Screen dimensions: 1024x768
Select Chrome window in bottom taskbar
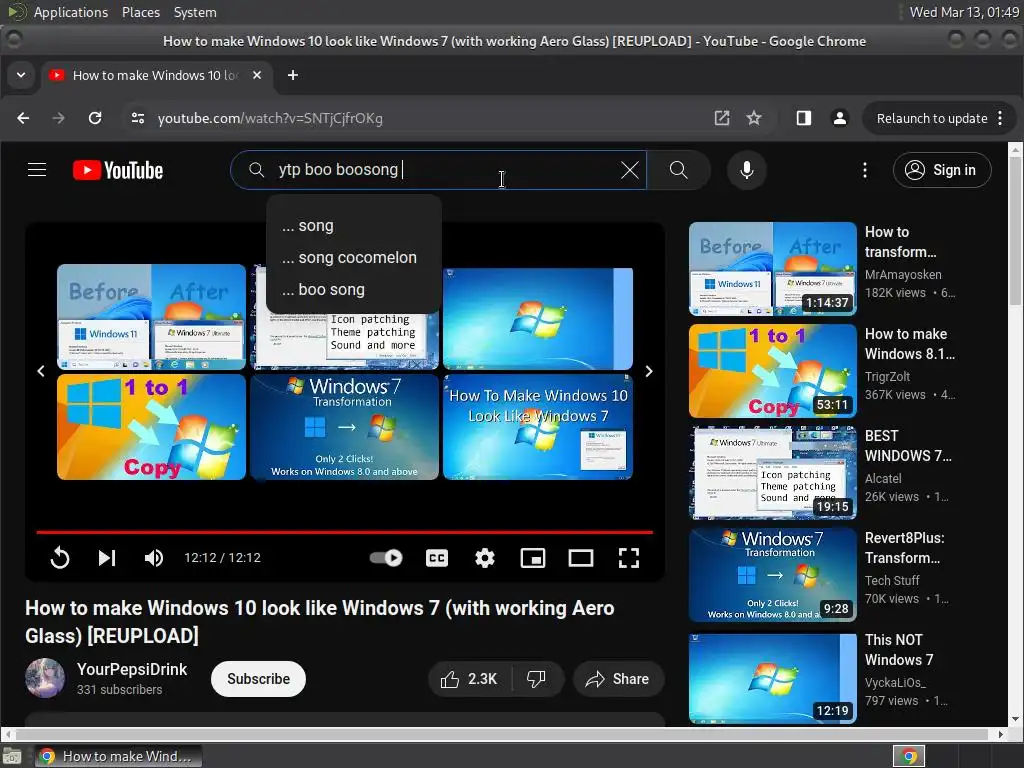pyautogui.click(x=118, y=756)
